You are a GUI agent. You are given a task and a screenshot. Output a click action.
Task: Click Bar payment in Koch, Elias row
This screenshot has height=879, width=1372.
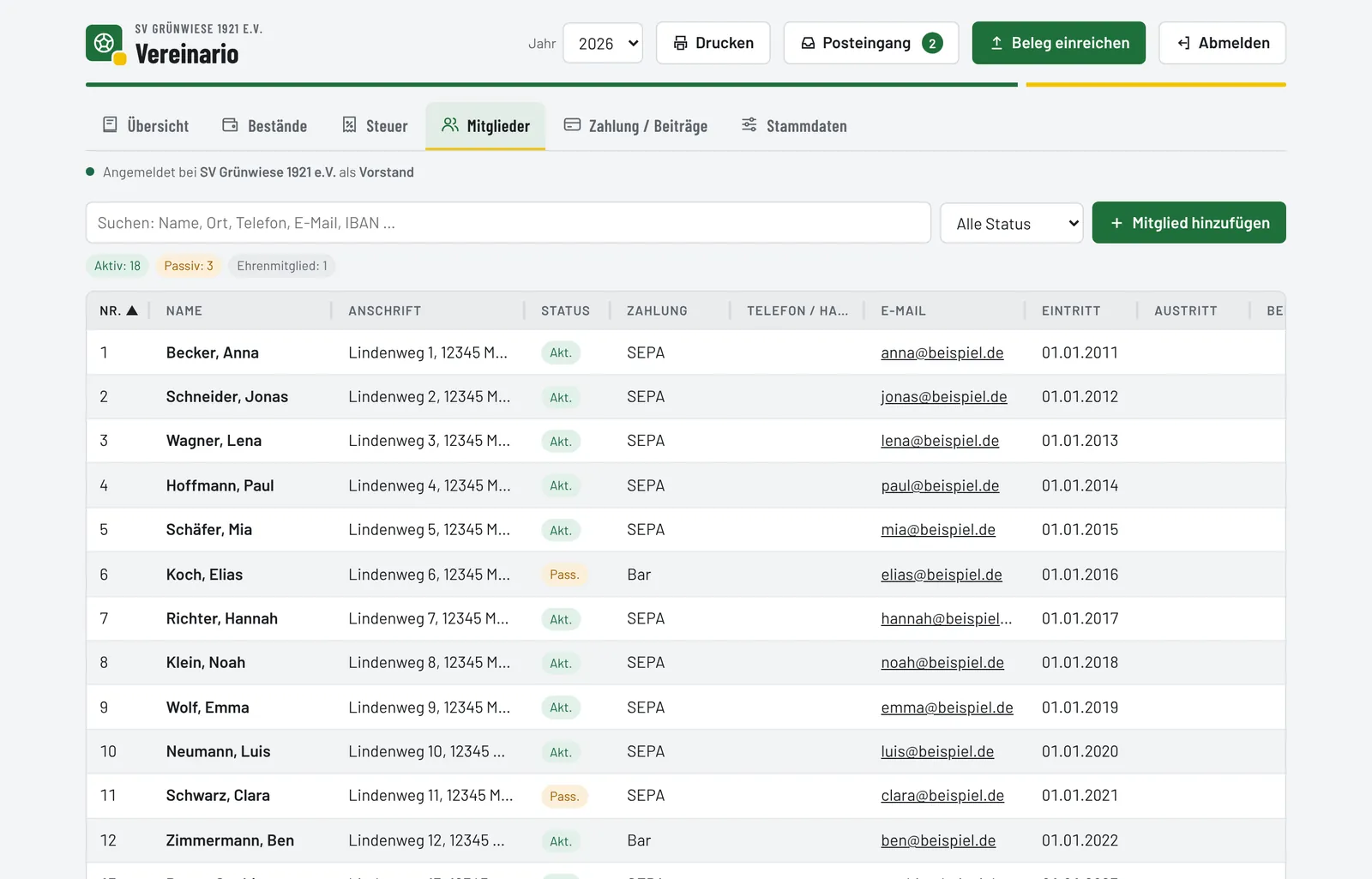click(639, 575)
